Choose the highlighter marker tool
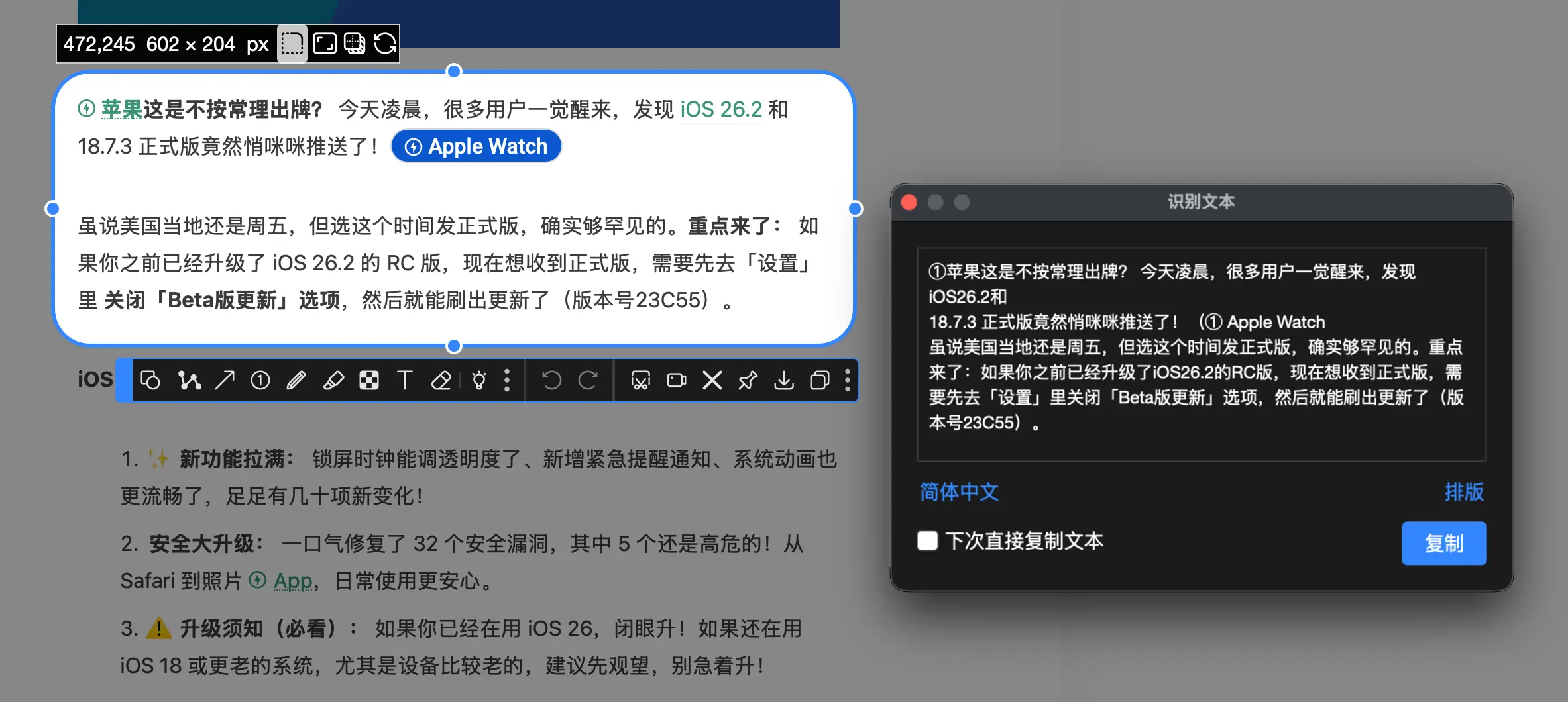Viewport: 1568px width, 702px height. coord(333,380)
